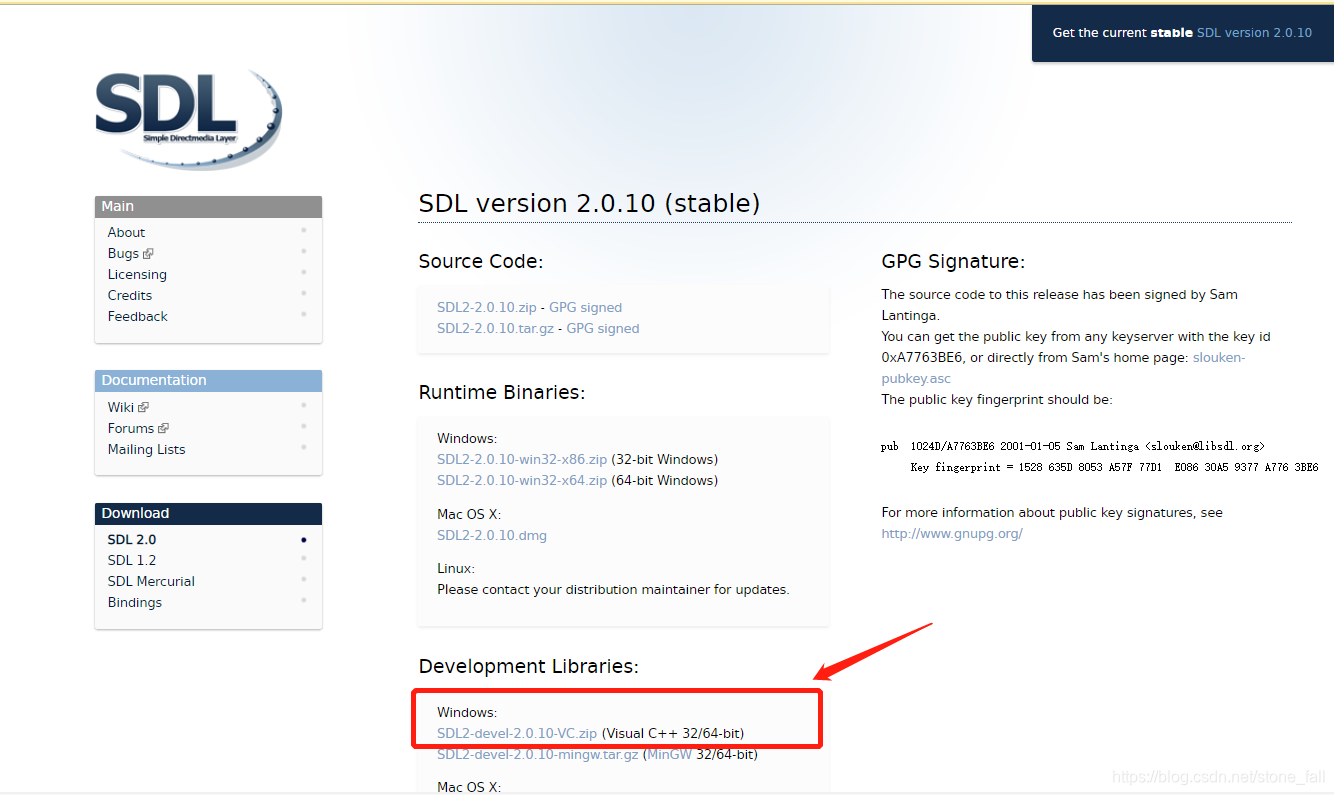
Task: Open the MinGW link
Action: pos(670,754)
